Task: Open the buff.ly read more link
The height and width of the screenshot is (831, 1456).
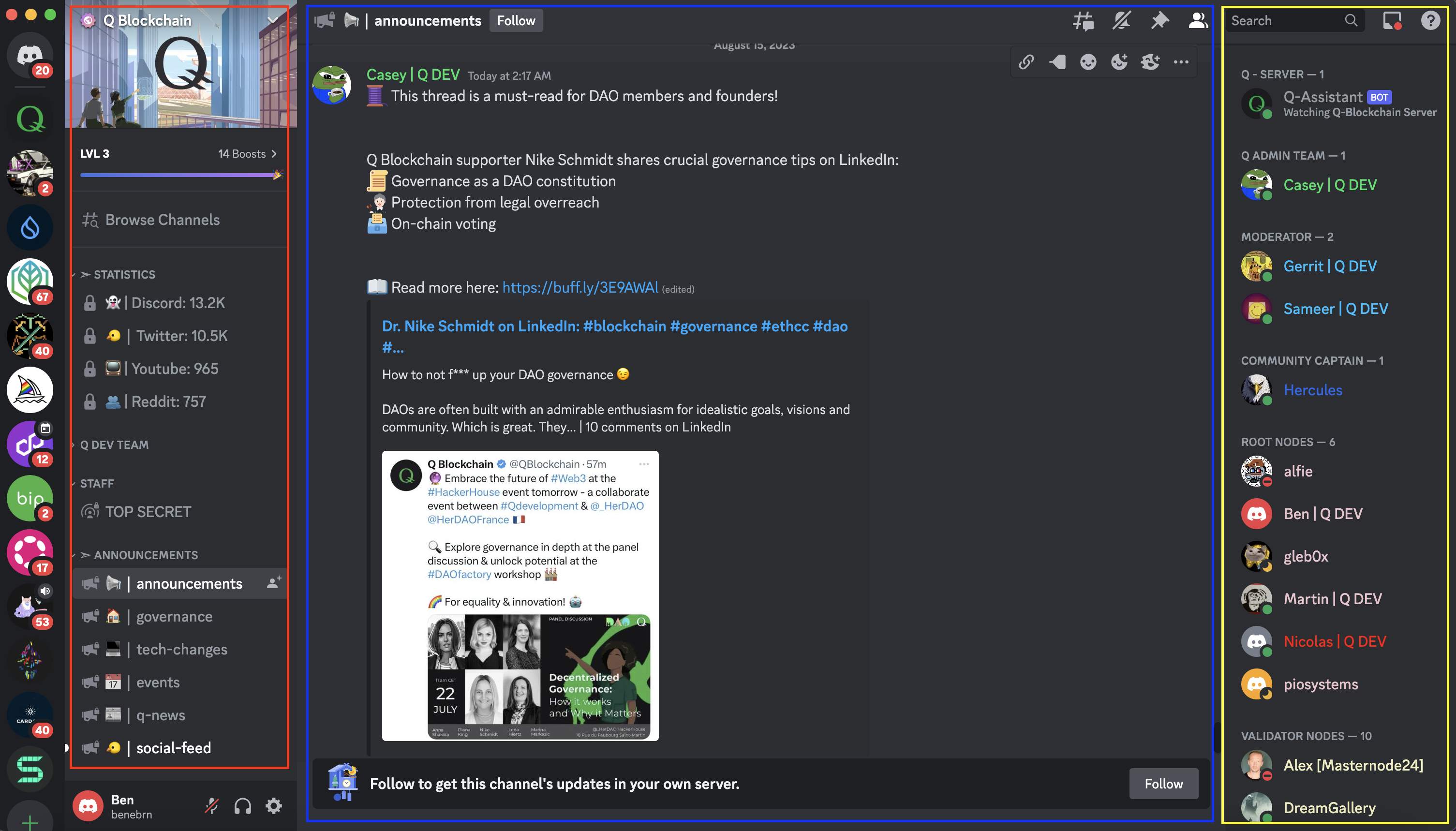Action: pyautogui.click(x=580, y=288)
